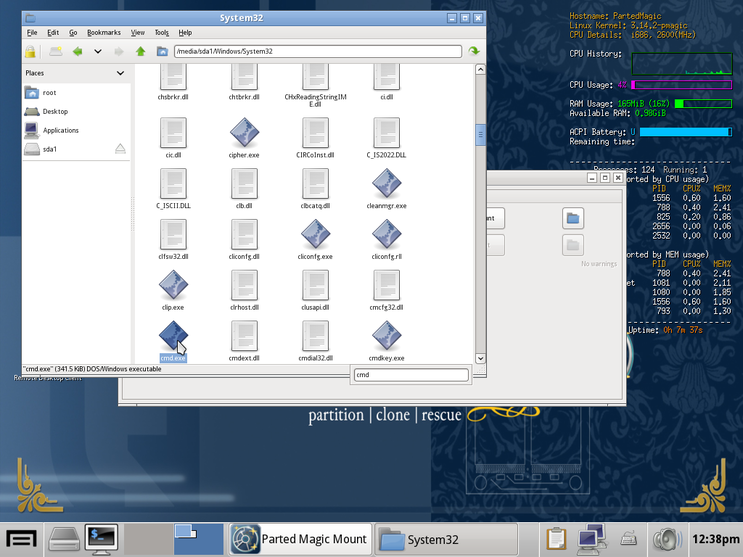743x557 pixels.
Task: Select the cmdext.dll file
Action: tap(244, 340)
